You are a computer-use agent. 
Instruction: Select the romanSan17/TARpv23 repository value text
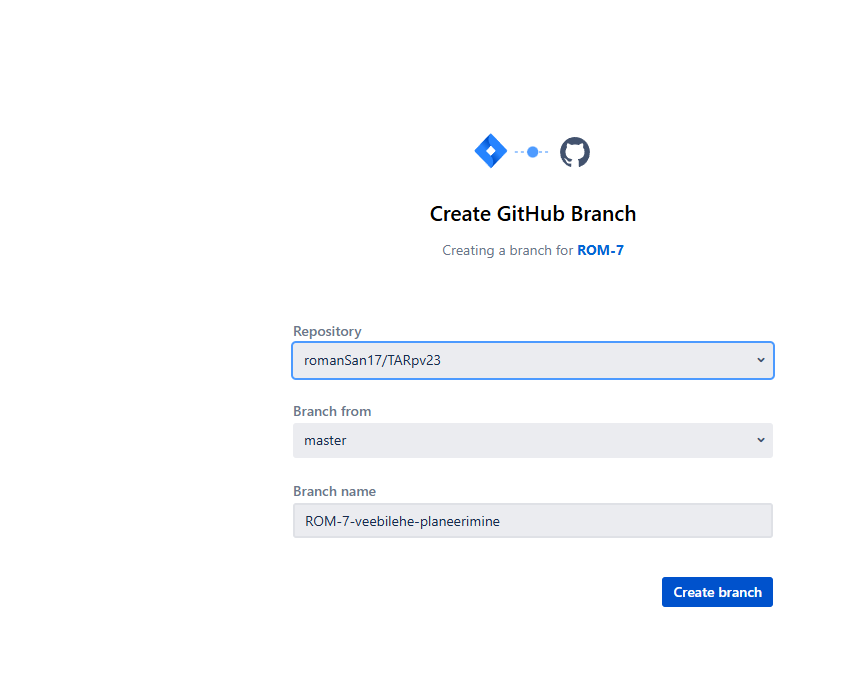click(x=372, y=361)
